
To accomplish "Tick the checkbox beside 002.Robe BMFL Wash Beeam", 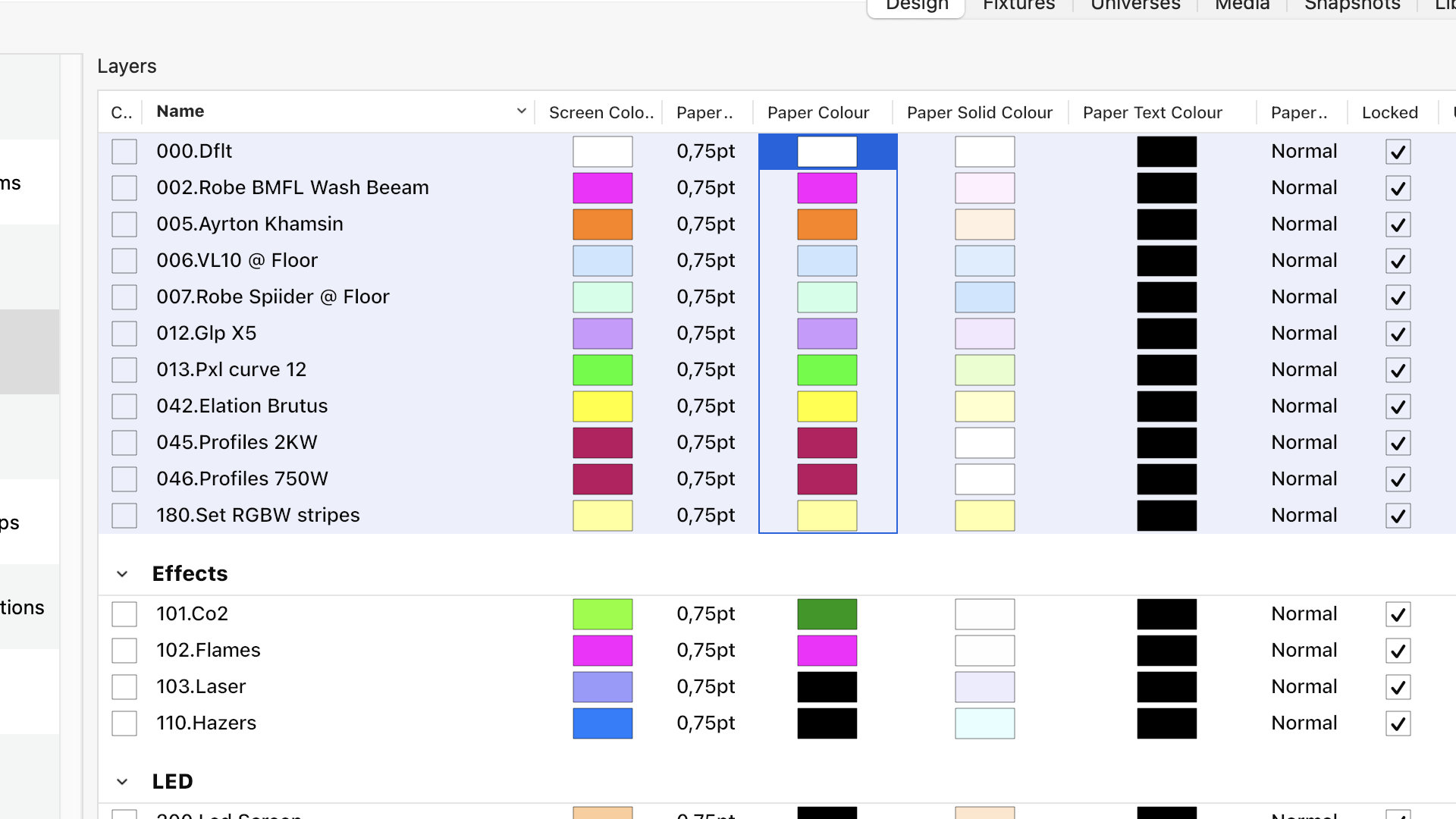I will tap(124, 188).
